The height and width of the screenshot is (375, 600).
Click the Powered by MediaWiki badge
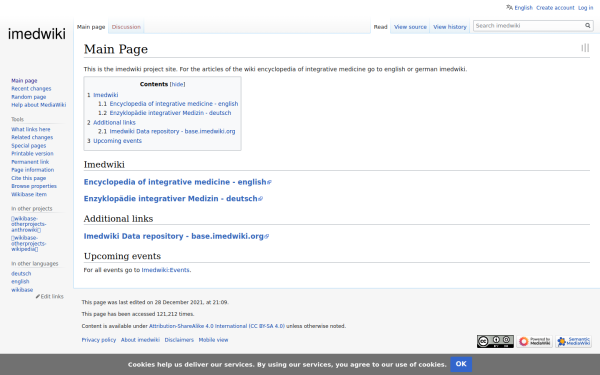535,341
